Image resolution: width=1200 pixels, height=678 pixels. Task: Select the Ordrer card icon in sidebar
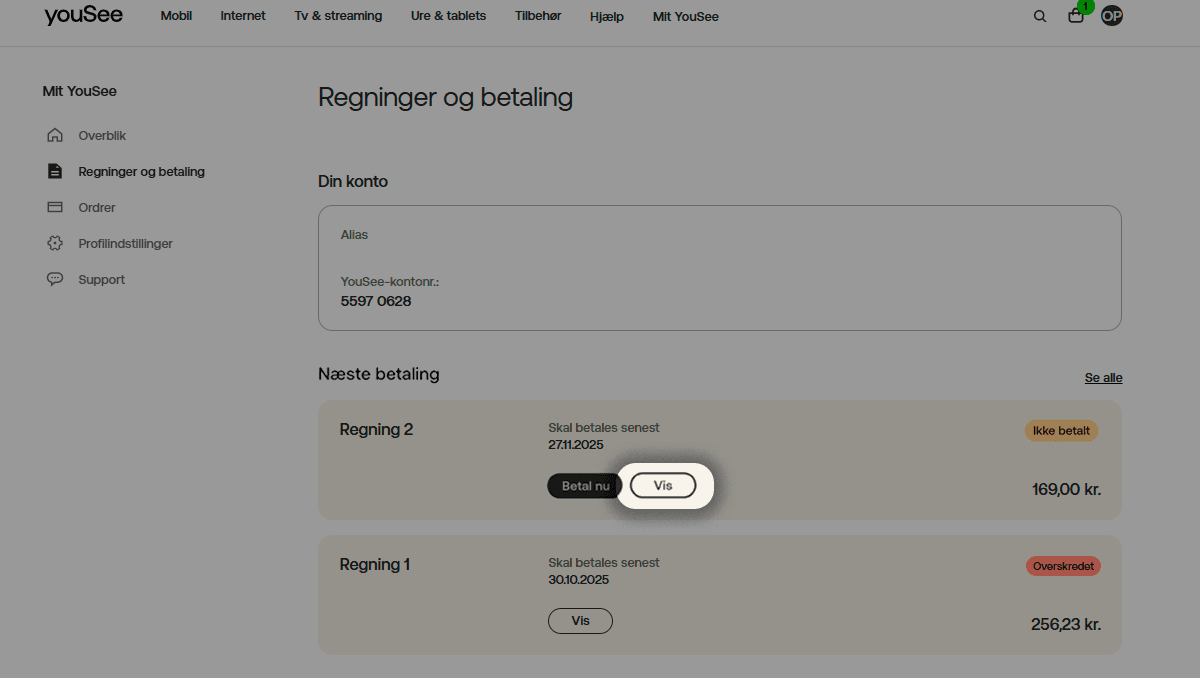(x=55, y=207)
